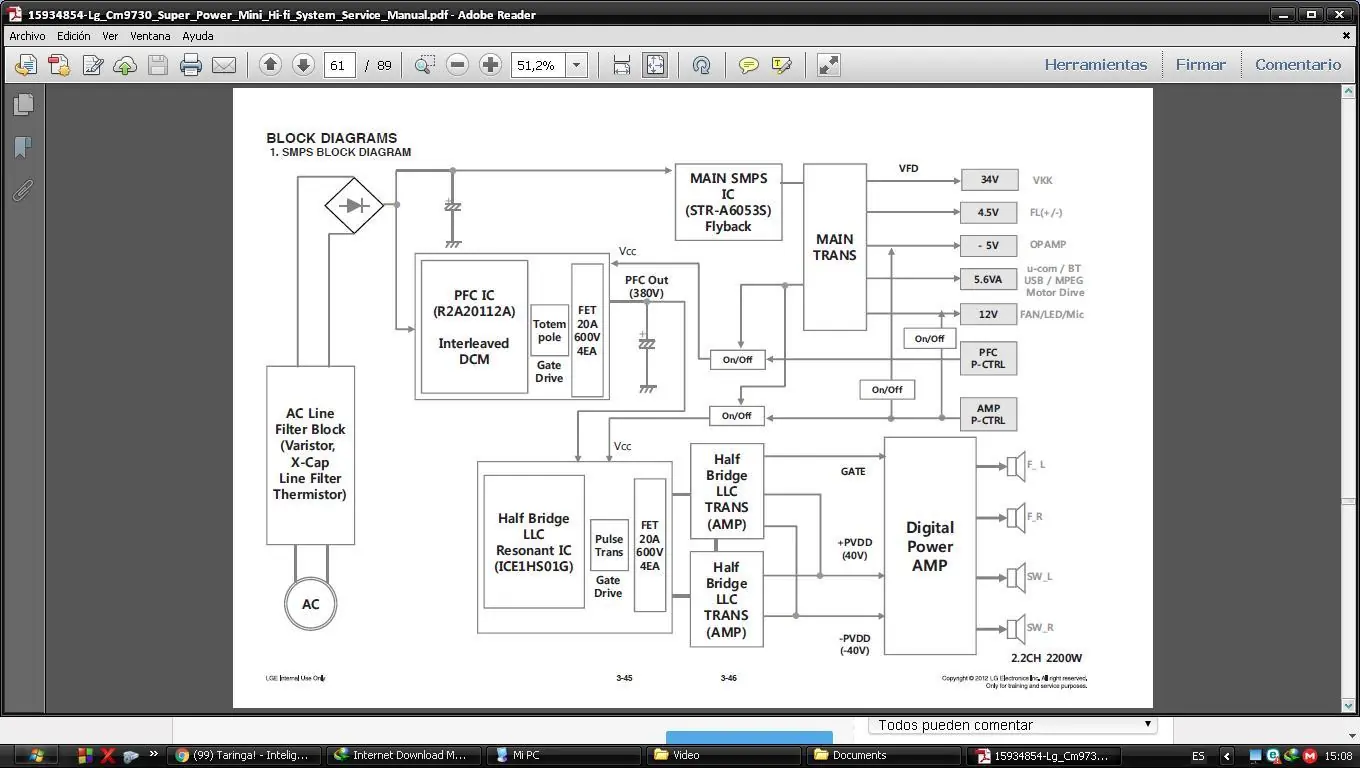
Task: Select the marquee zoom tool icon
Action: coord(424,65)
